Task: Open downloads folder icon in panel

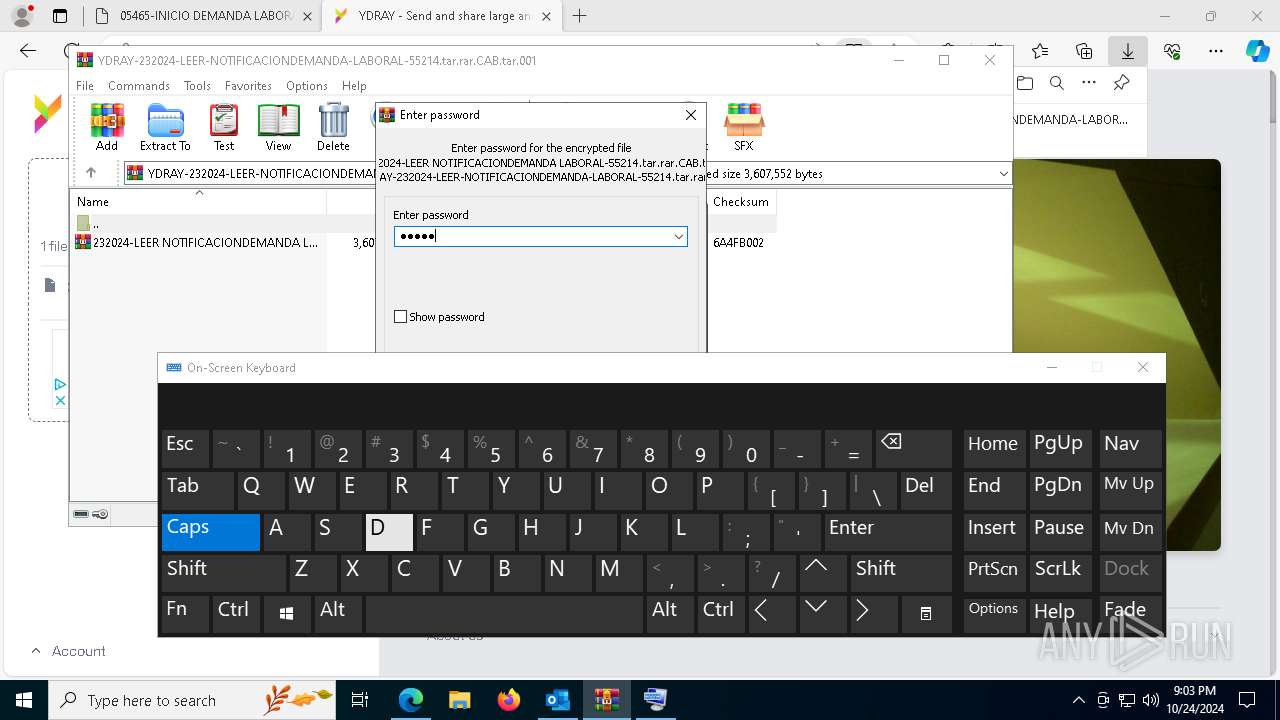Action: (x=1025, y=83)
